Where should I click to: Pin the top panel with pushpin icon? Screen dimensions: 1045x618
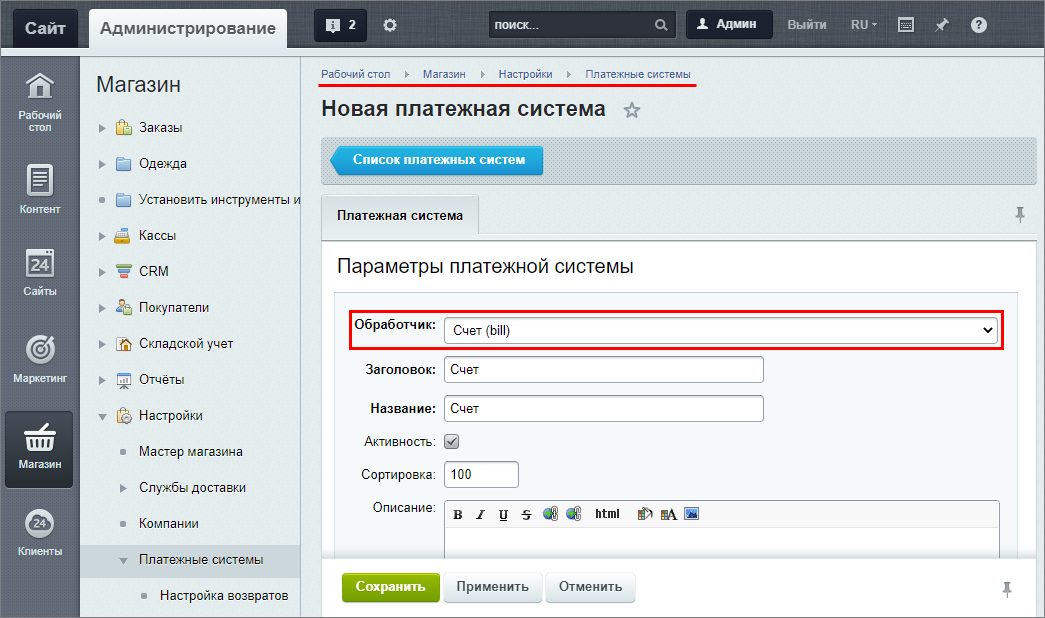[x=942, y=25]
